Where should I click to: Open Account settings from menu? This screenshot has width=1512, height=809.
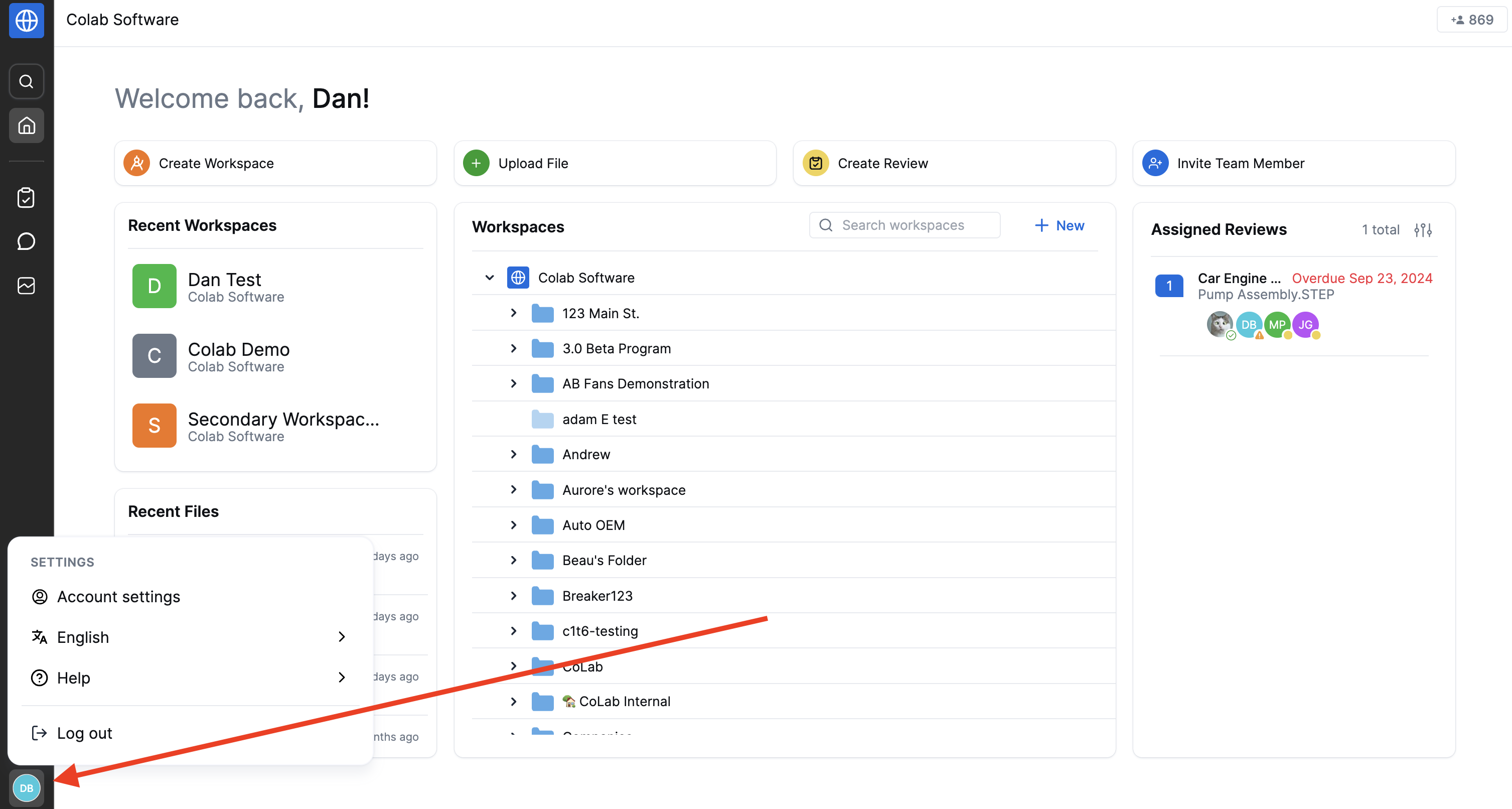(190, 597)
